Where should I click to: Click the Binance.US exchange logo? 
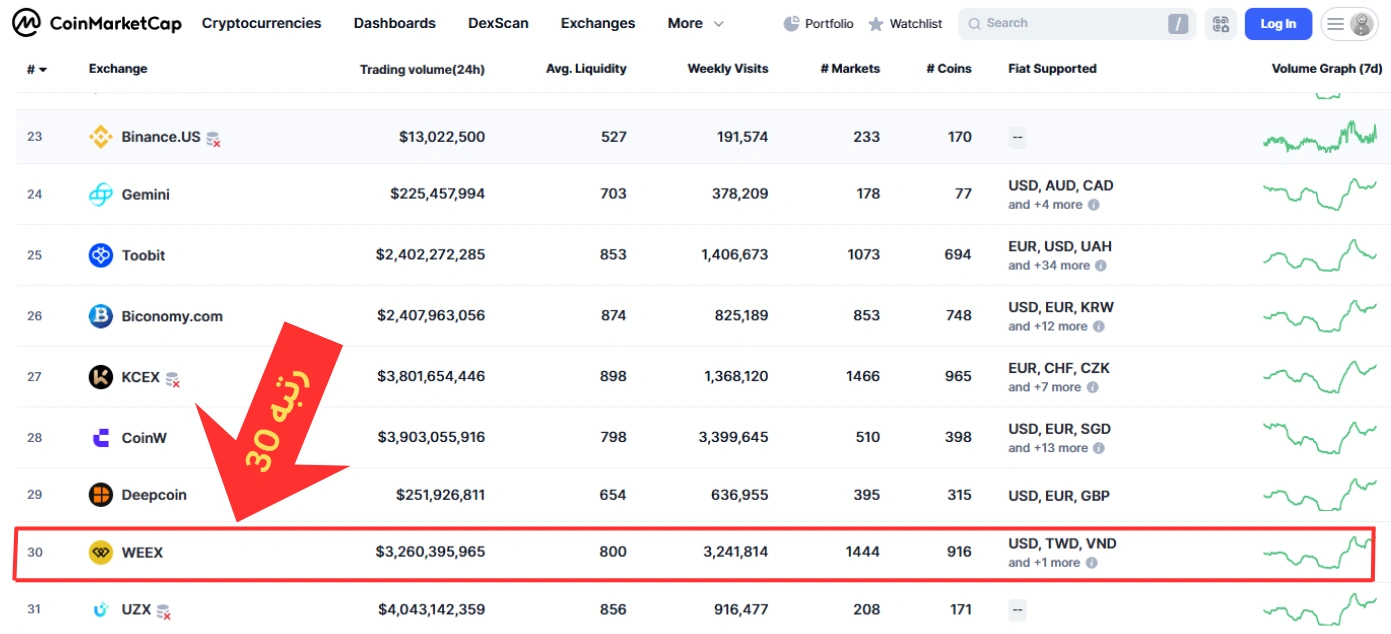pos(101,137)
